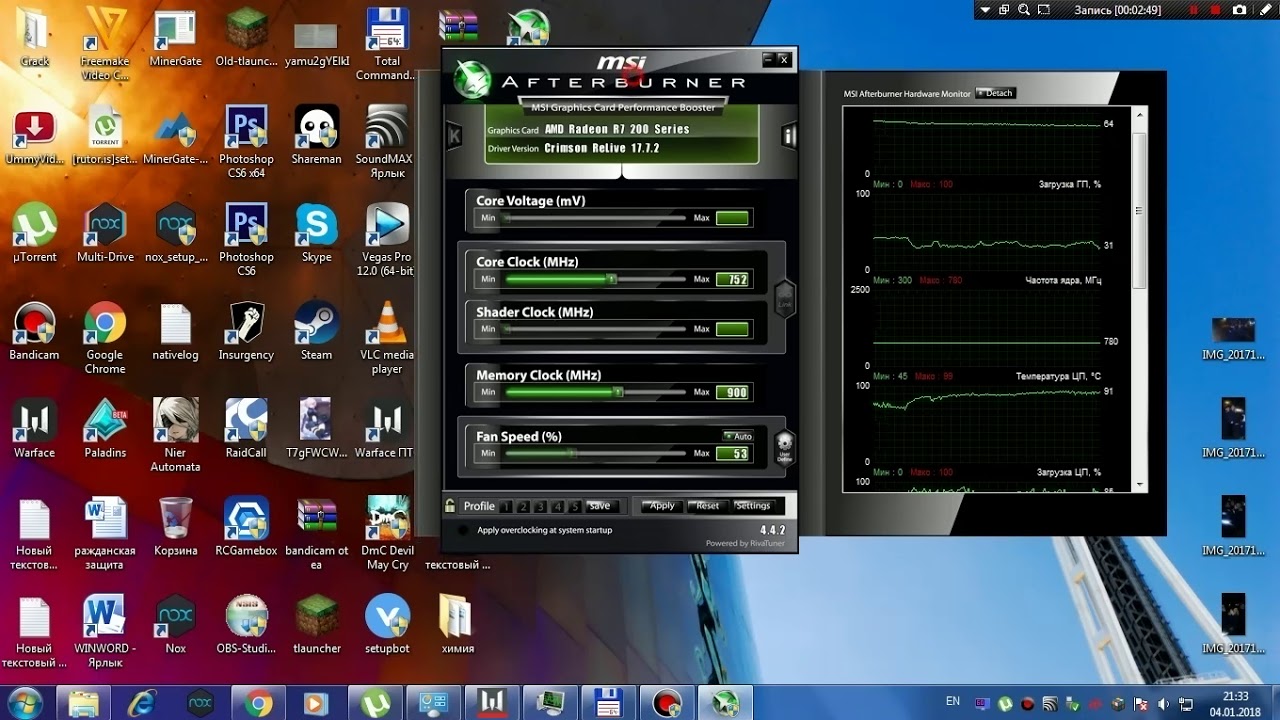
Task: Click the Fan Speed value field 53
Action: 733,454
